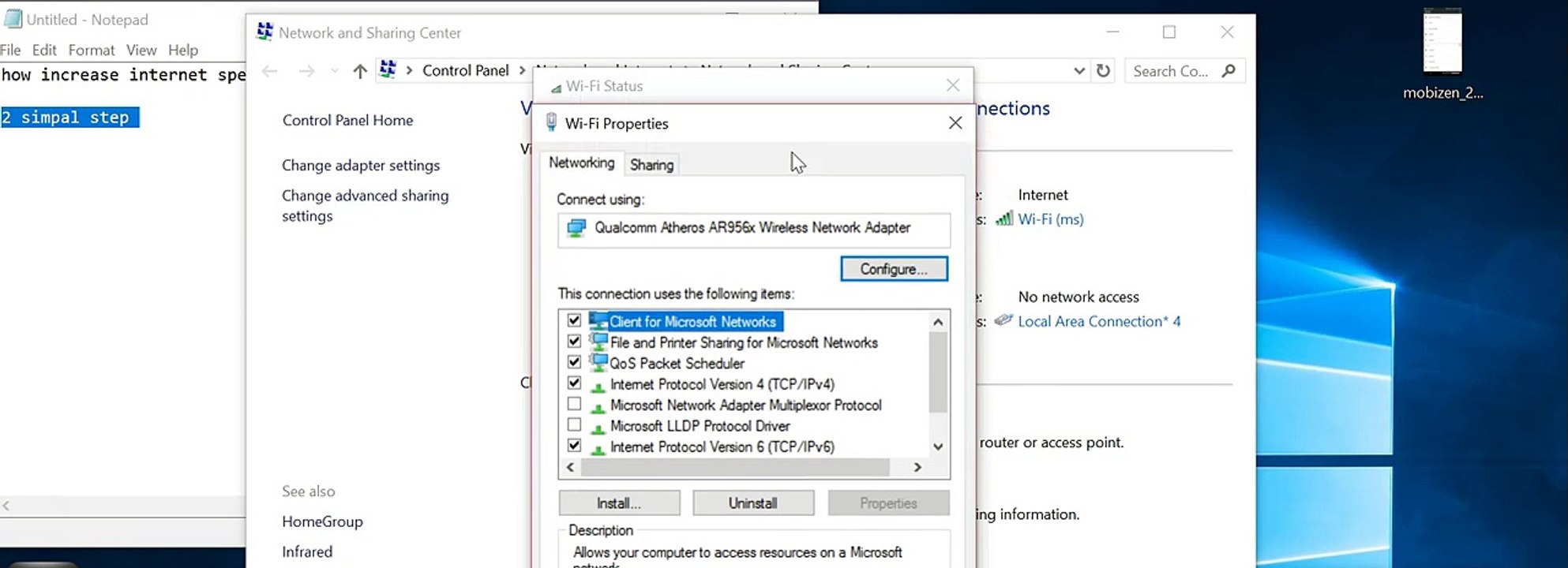Open the HomeGroup link
Screen dimensions: 1568x568
322,521
